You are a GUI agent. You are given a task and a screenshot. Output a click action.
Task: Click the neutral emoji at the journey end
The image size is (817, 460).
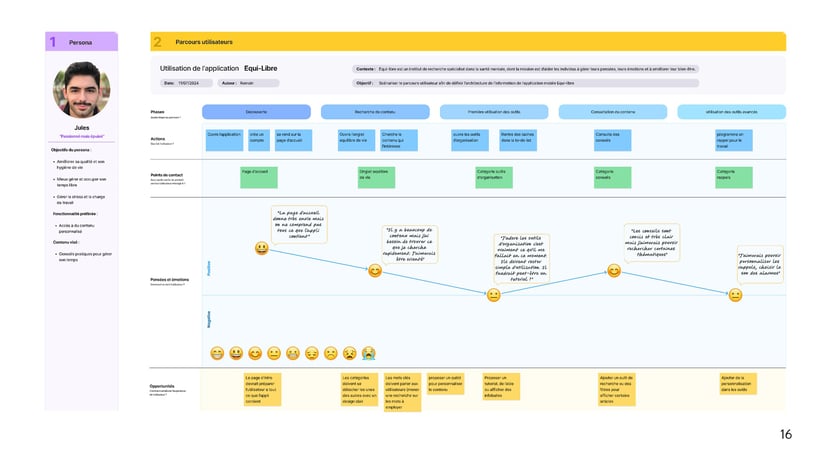pos(735,295)
